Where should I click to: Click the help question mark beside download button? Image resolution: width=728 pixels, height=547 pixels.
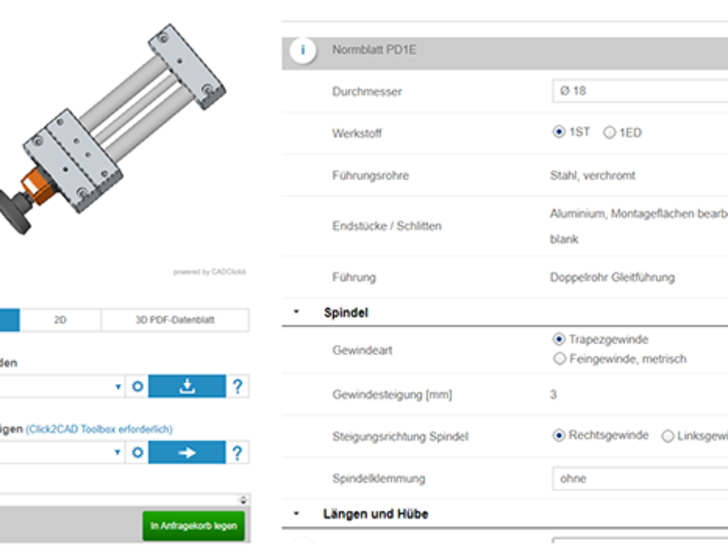(x=237, y=386)
